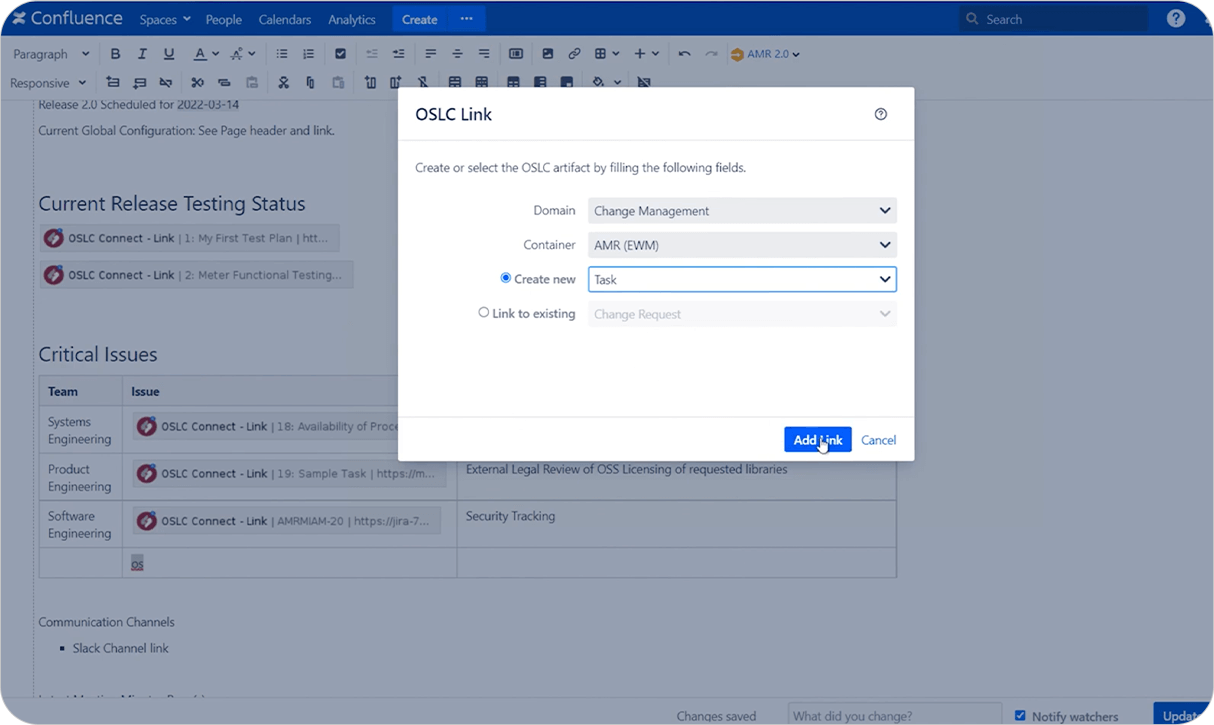Toggle underline formatting
Viewport: 1214px width, 725px height.
click(169, 53)
